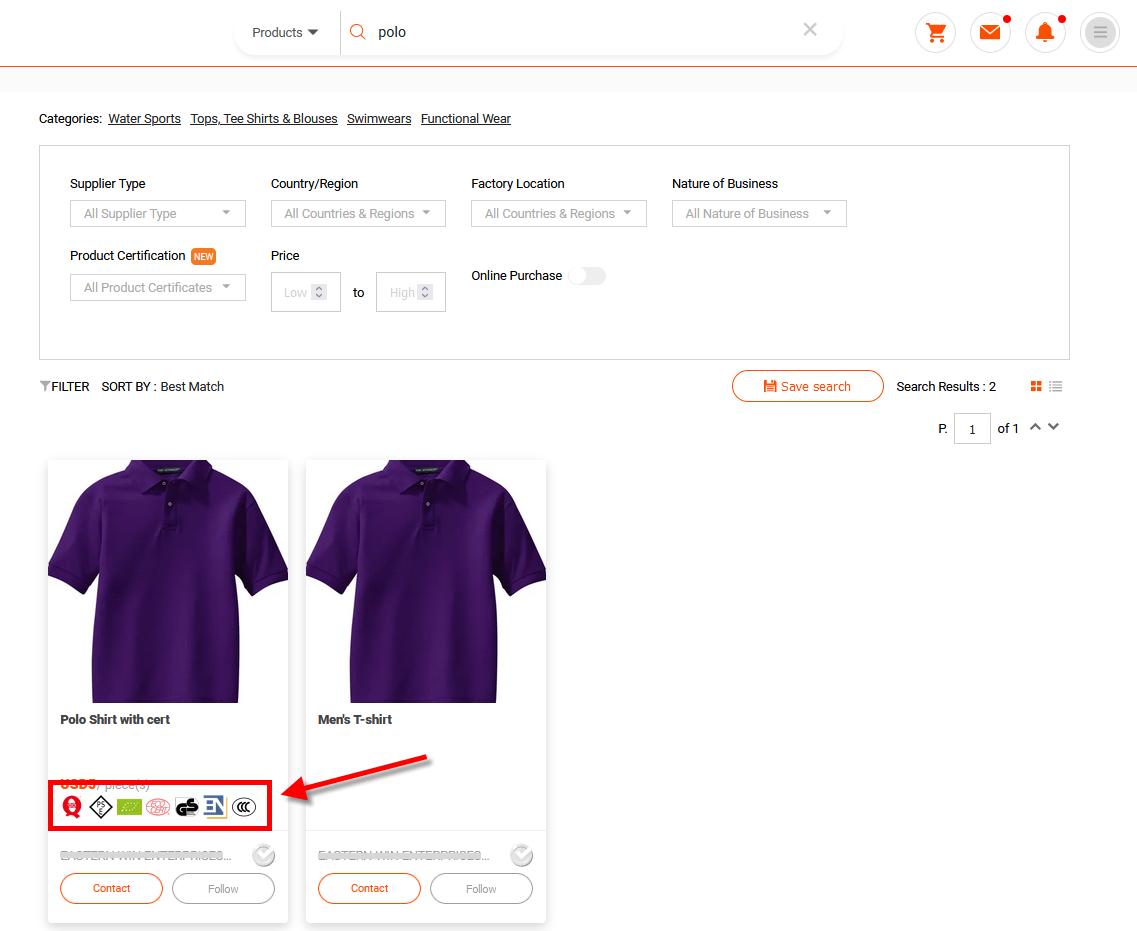Open the Products search category dropdown

pos(285,33)
